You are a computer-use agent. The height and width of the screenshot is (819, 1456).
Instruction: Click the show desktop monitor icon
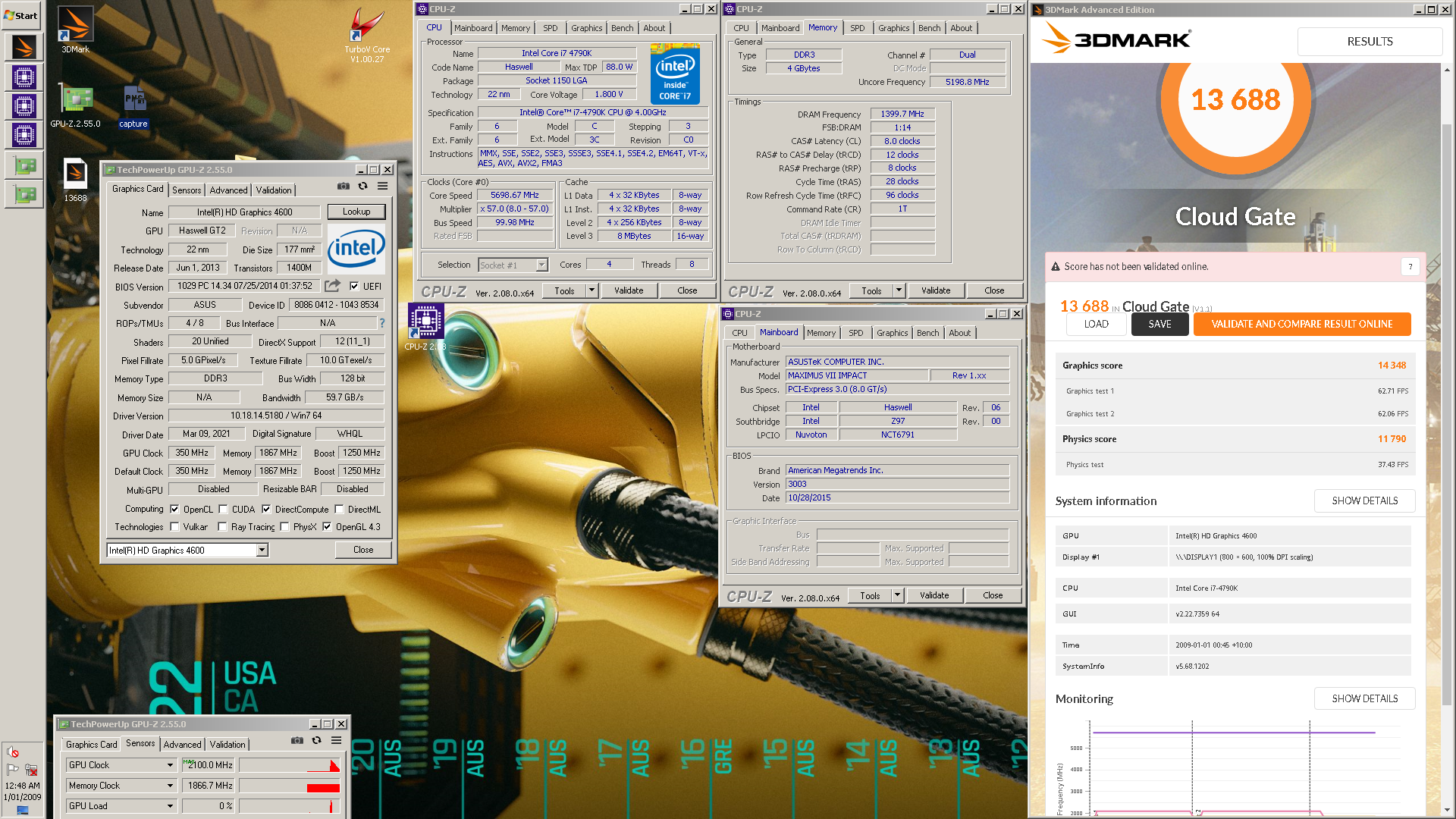point(23,811)
